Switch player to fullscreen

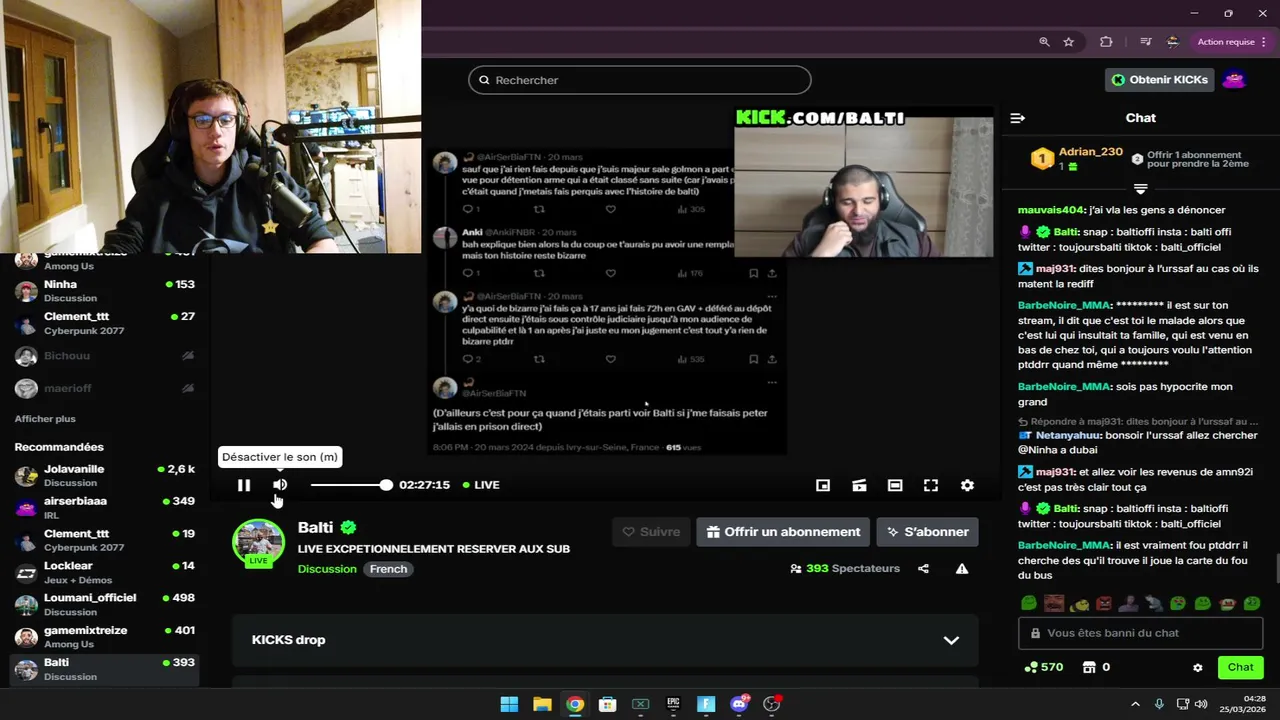[x=931, y=485]
